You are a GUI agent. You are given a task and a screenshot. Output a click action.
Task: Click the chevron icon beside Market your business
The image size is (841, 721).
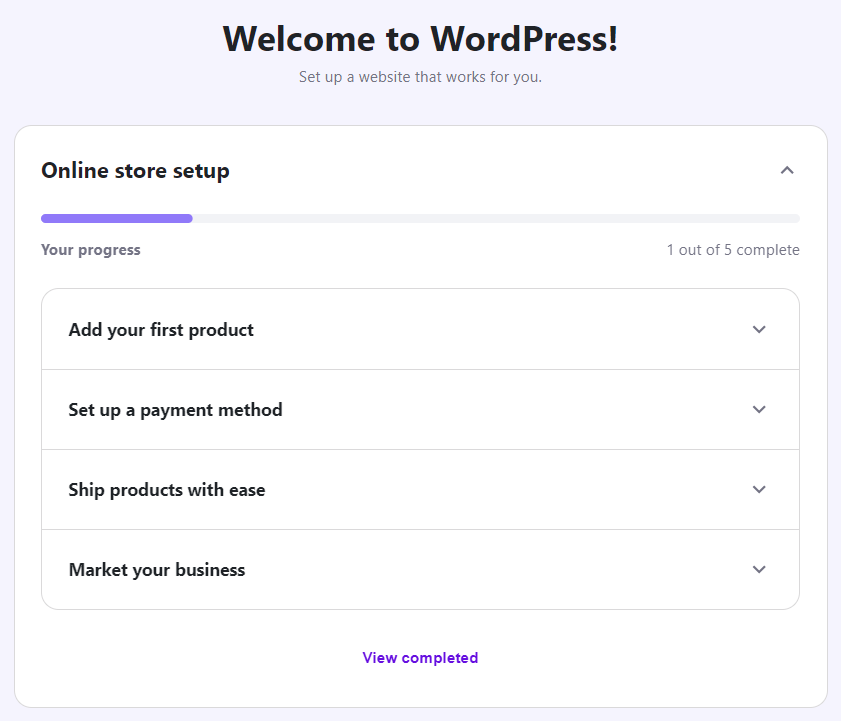click(759, 569)
